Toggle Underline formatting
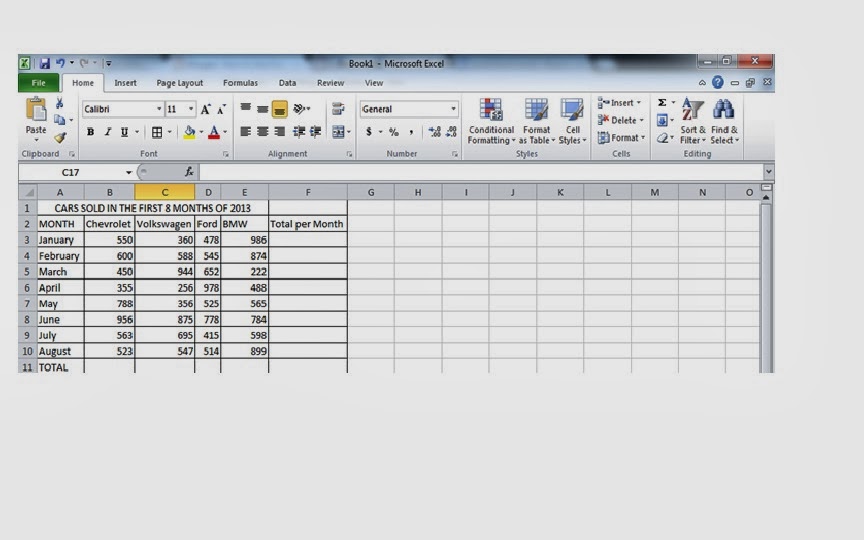Viewport: 864px width, 540px height. coord(125,132)
